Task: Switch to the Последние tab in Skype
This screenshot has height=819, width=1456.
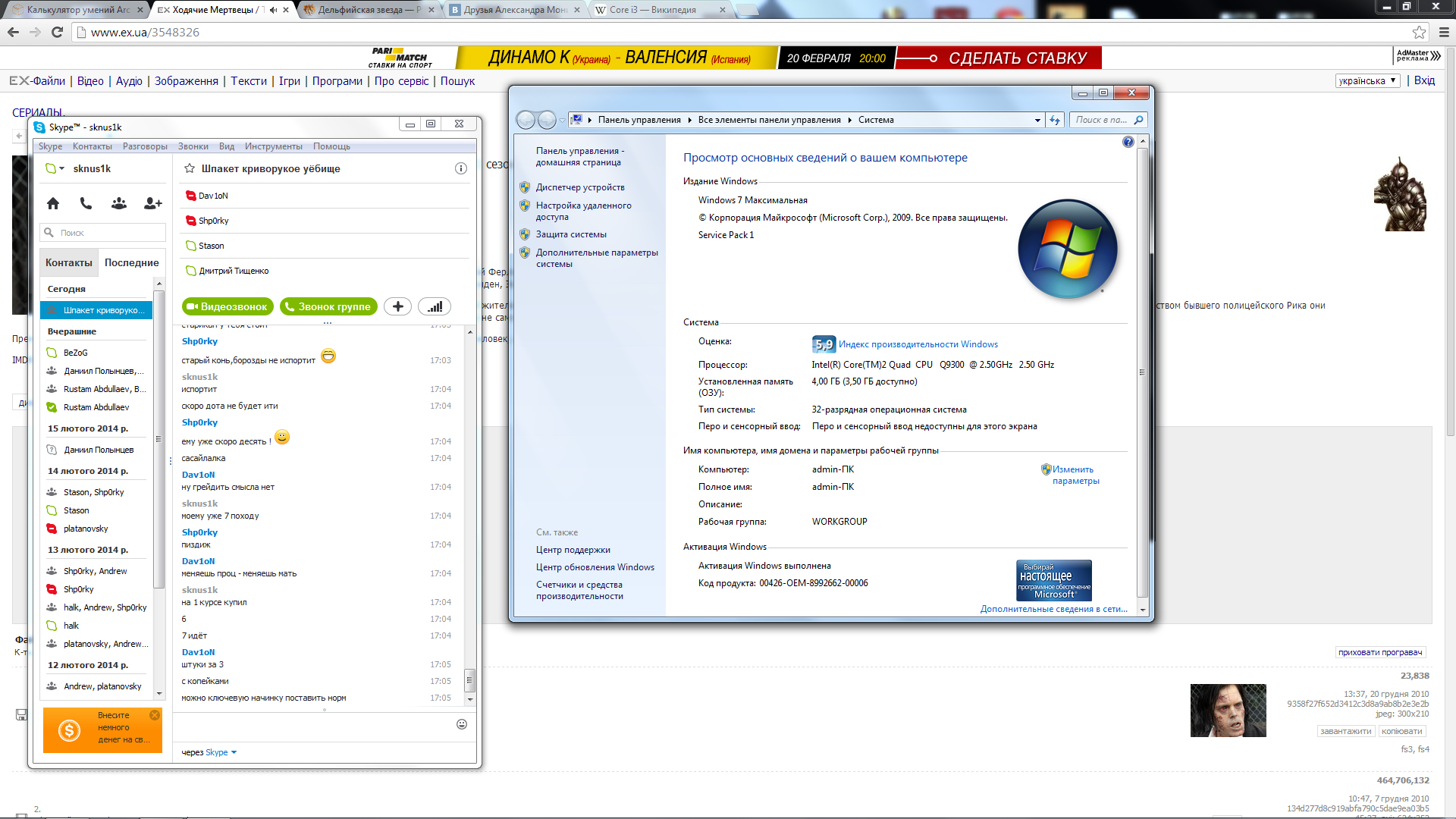Action: tap(131, 262)
